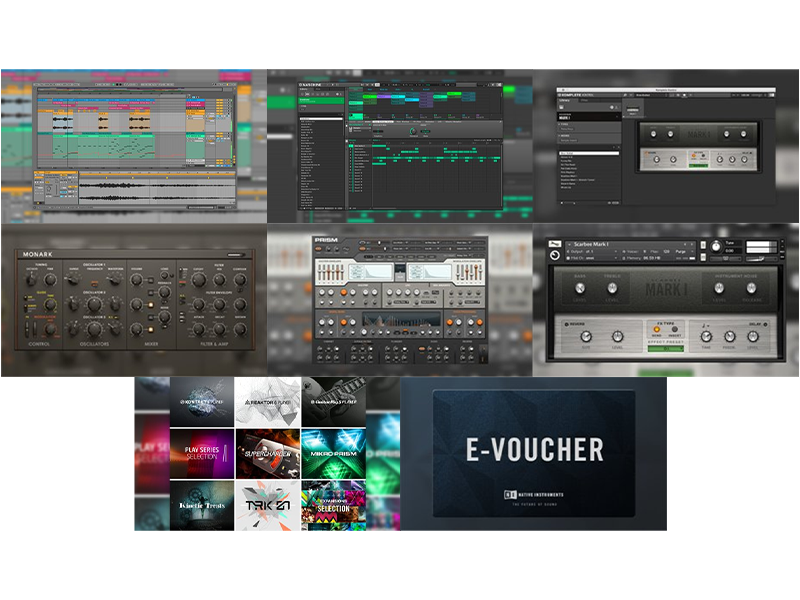Click the PRISM title on synth panel
This screenshot has height=600, width=800.
coord(326,239)
